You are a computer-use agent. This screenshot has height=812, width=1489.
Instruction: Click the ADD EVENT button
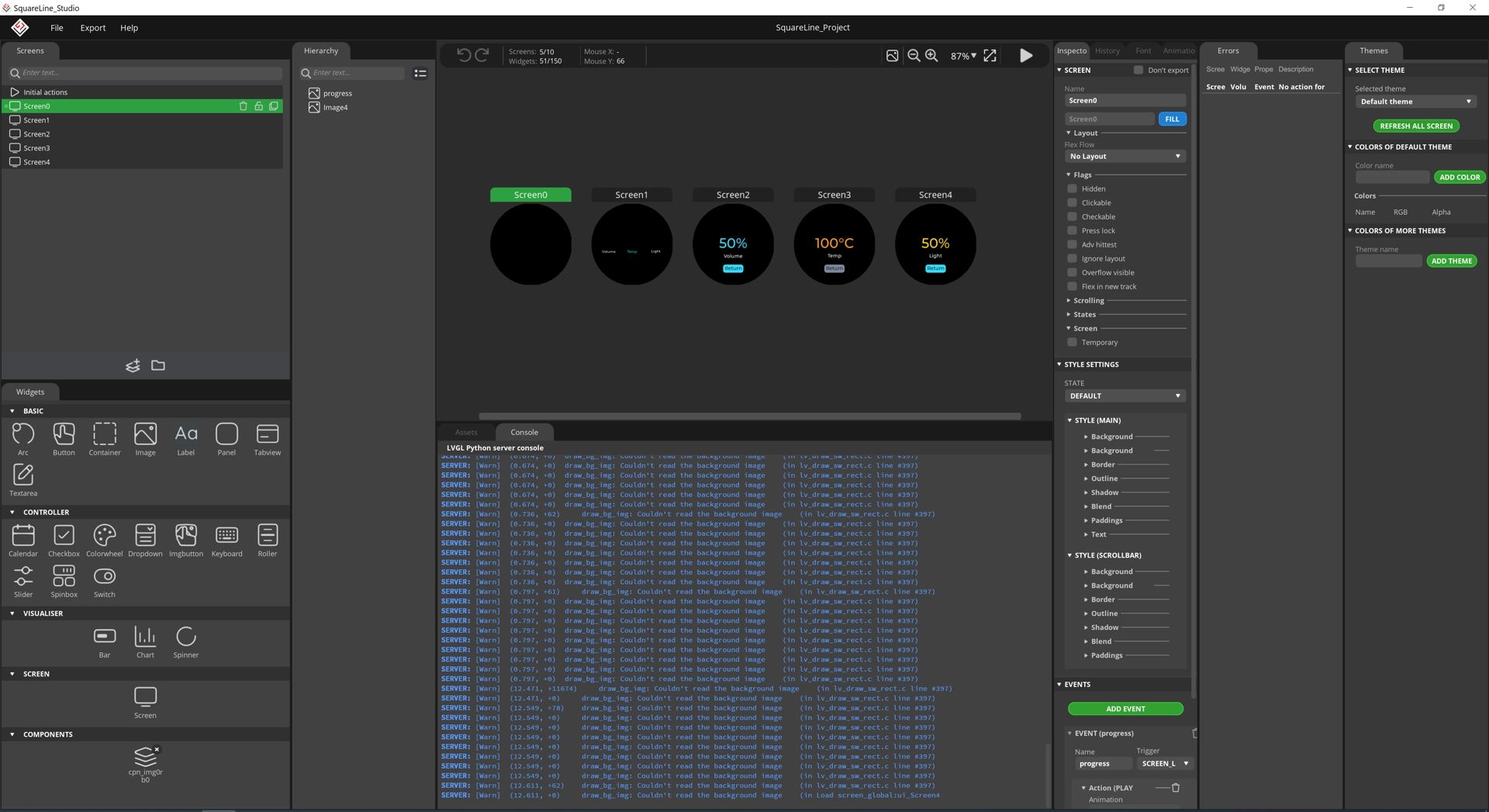(1125, 709)
